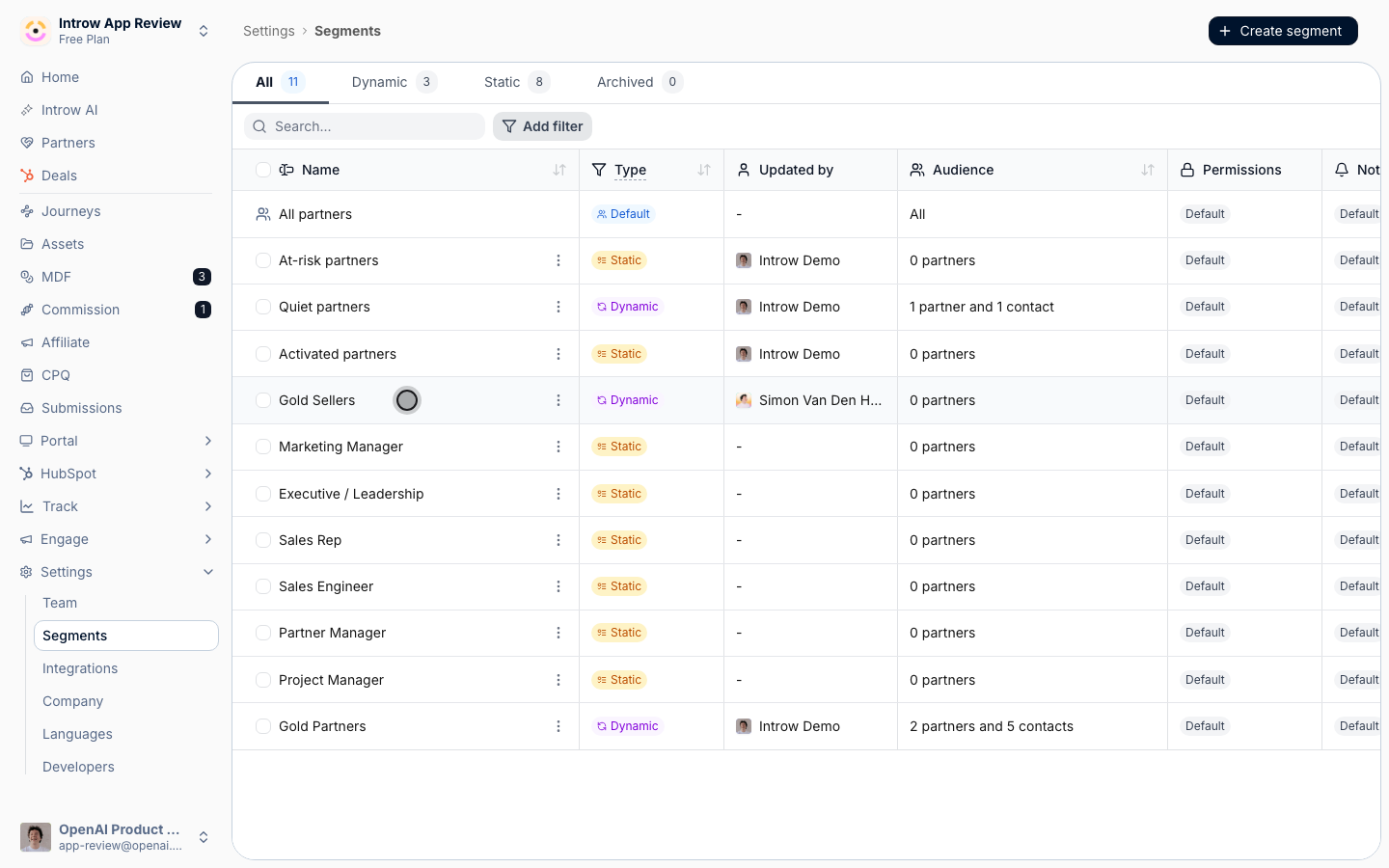The image size is (1389, 868).
Task: Open three-dot menu for Gold Partners
Action: (x=558, y=726)
